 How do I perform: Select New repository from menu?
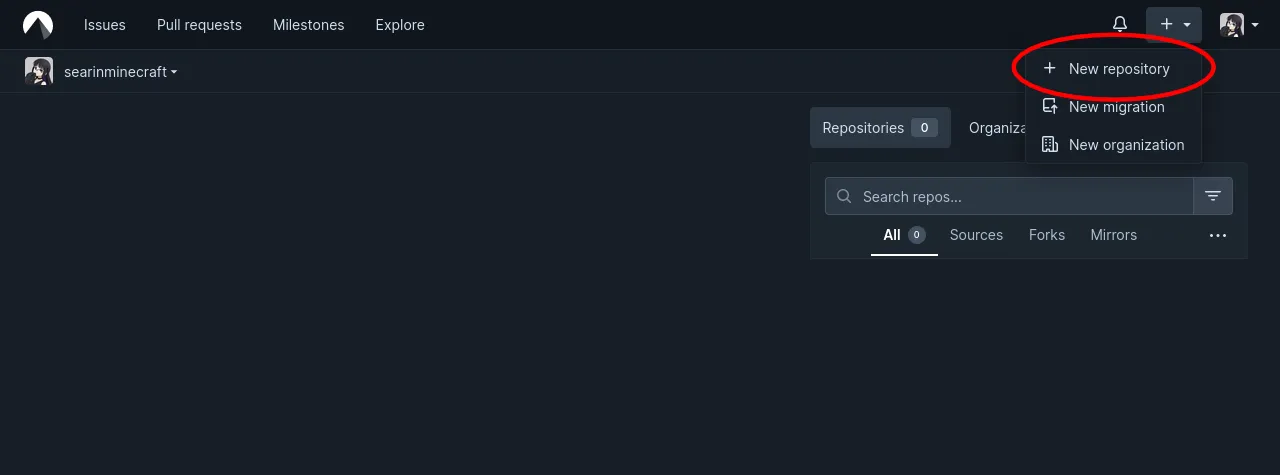click(x=1118, y=69)
